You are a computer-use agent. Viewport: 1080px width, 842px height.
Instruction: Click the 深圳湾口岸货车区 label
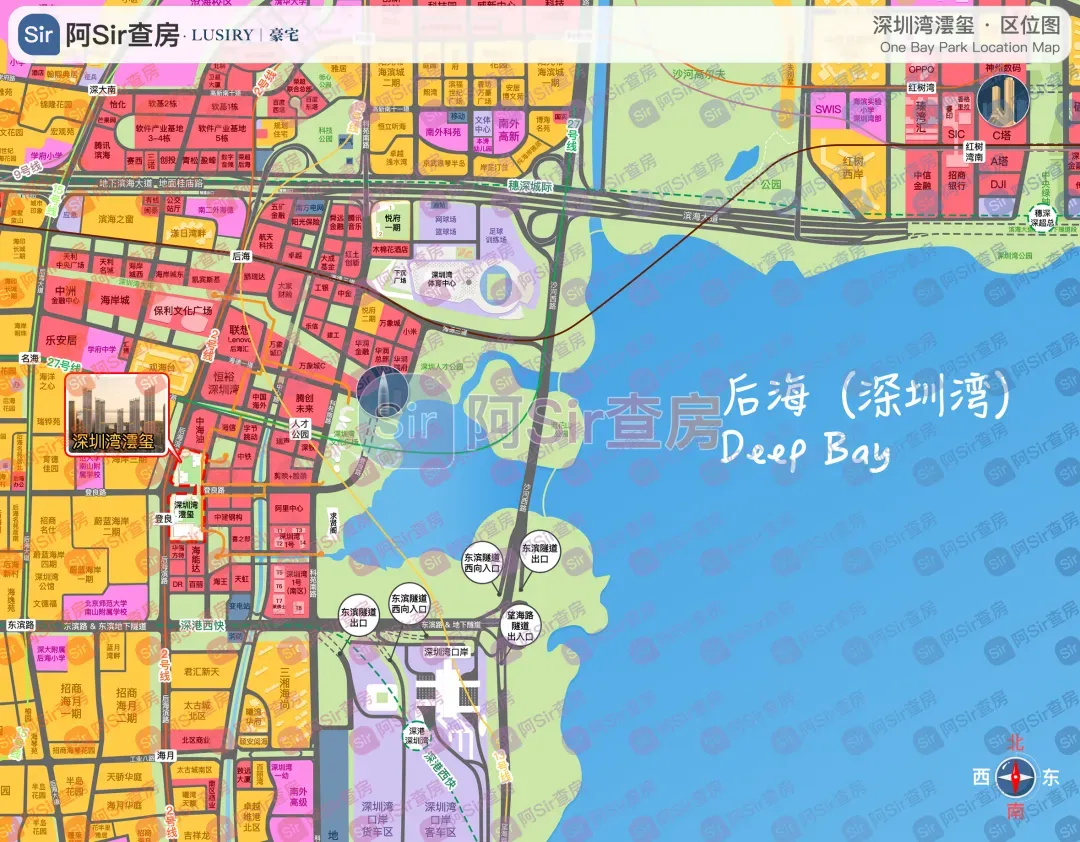tap(377, 819)
